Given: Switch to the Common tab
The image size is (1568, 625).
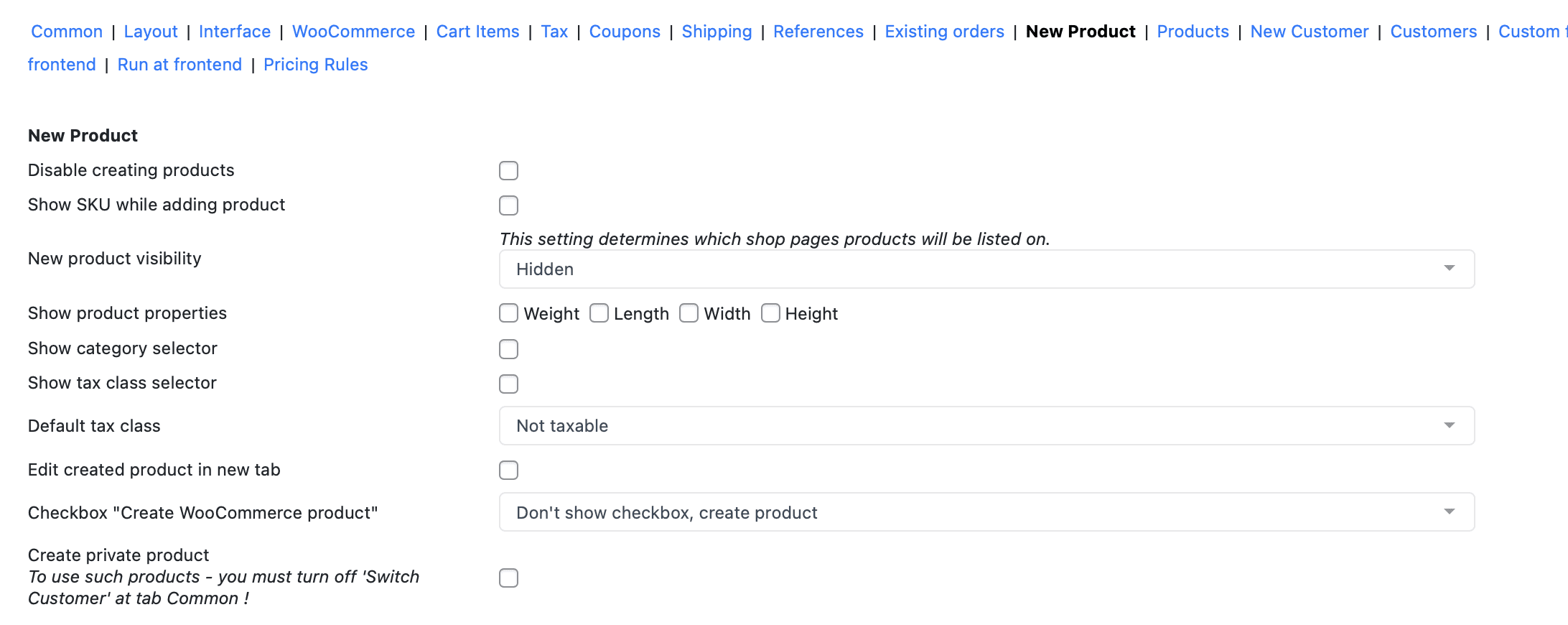Looking at the screenshot, I should [66, 32].
